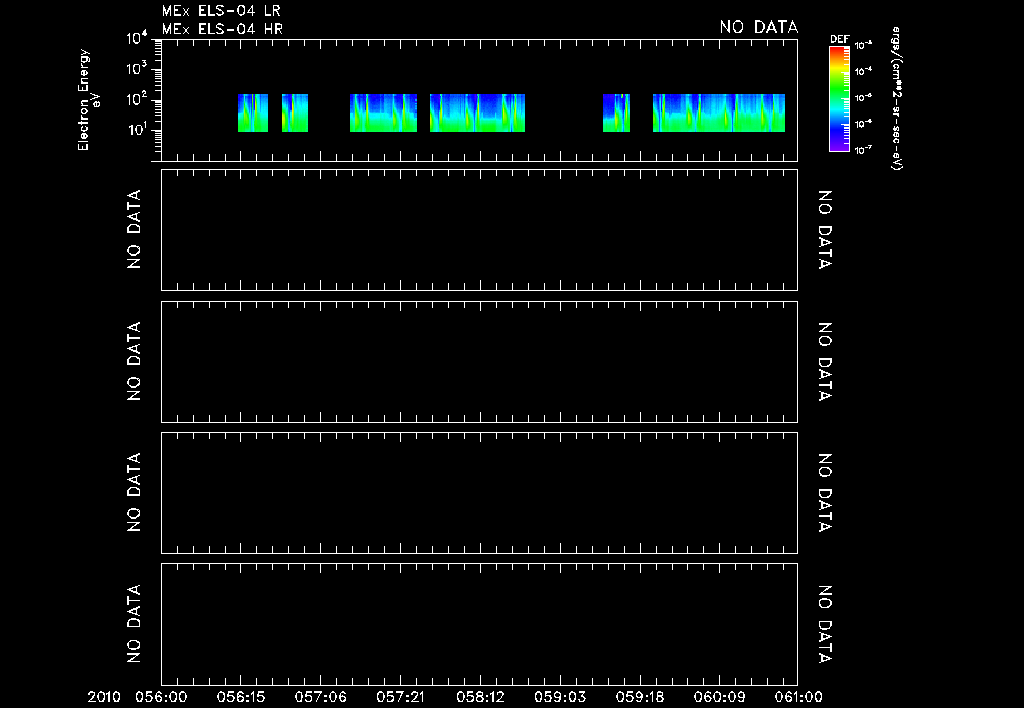
Task: Select the spectrogram data block spanning 057:21
Action: coord(383,113)
